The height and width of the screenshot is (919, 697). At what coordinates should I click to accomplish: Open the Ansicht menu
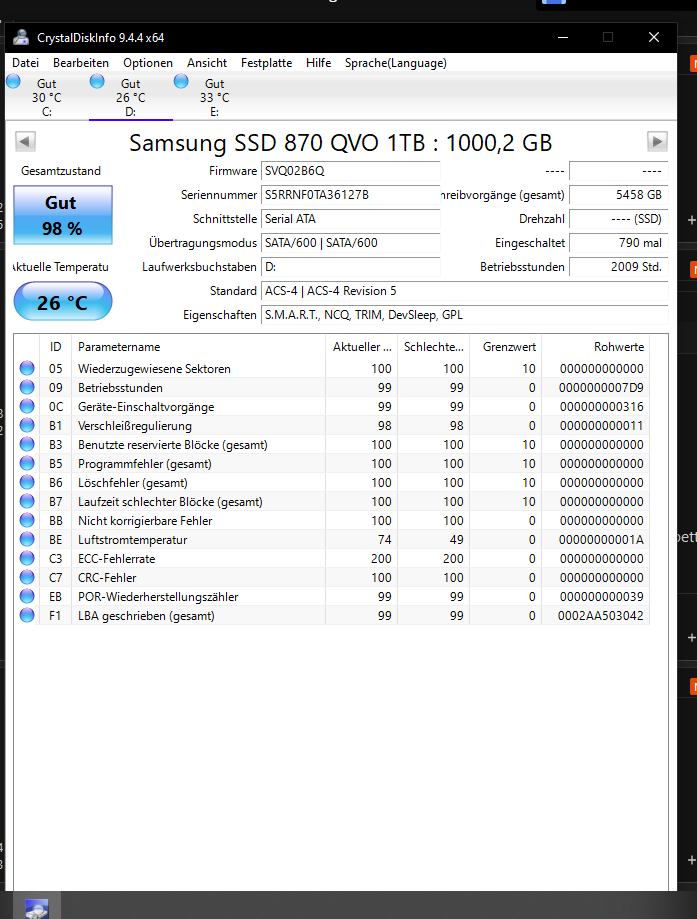click(207, 63)
